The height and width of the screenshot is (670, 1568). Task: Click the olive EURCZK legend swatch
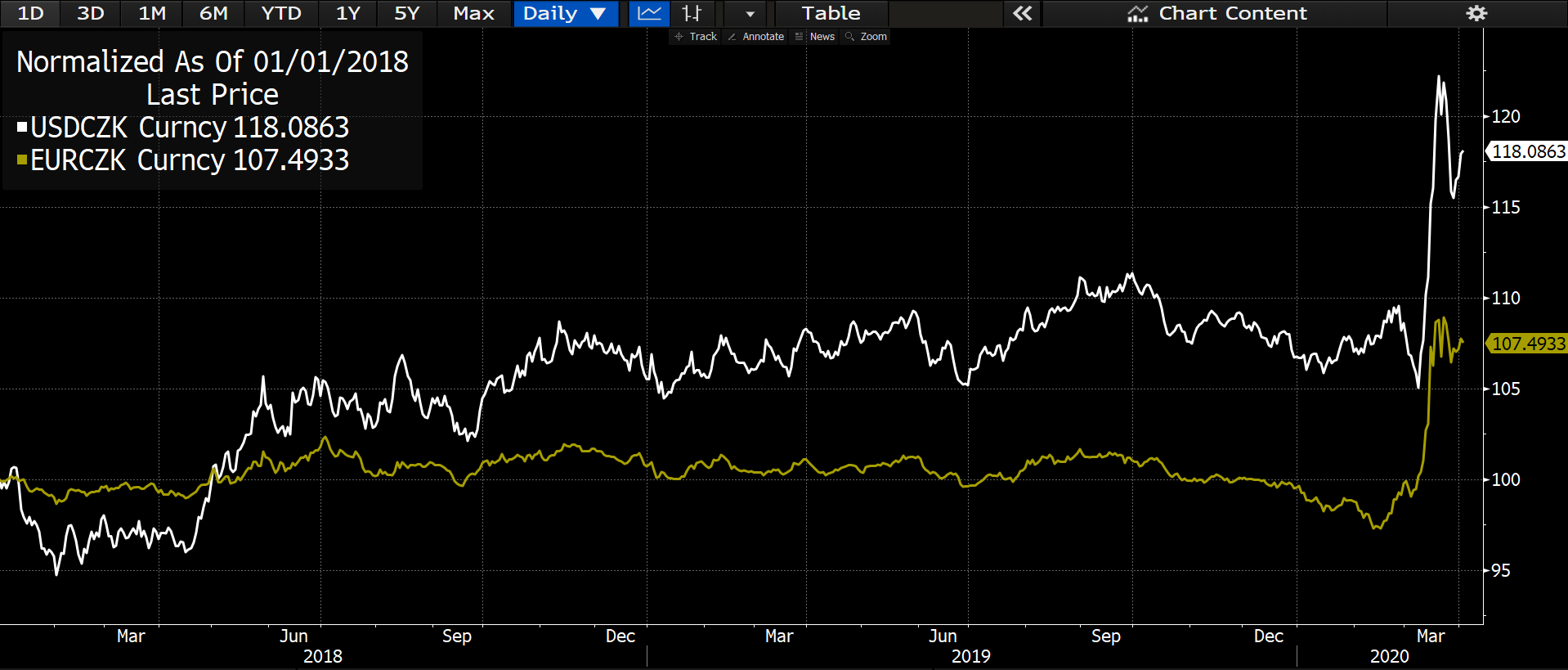click(22, 160)
